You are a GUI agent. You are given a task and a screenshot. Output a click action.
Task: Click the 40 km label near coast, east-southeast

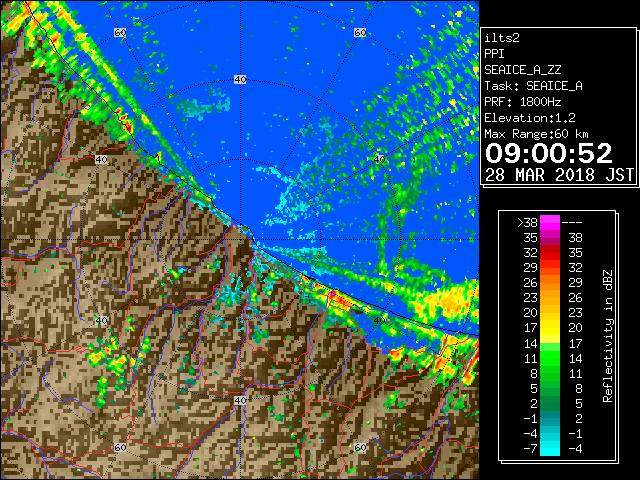point(379,320)
